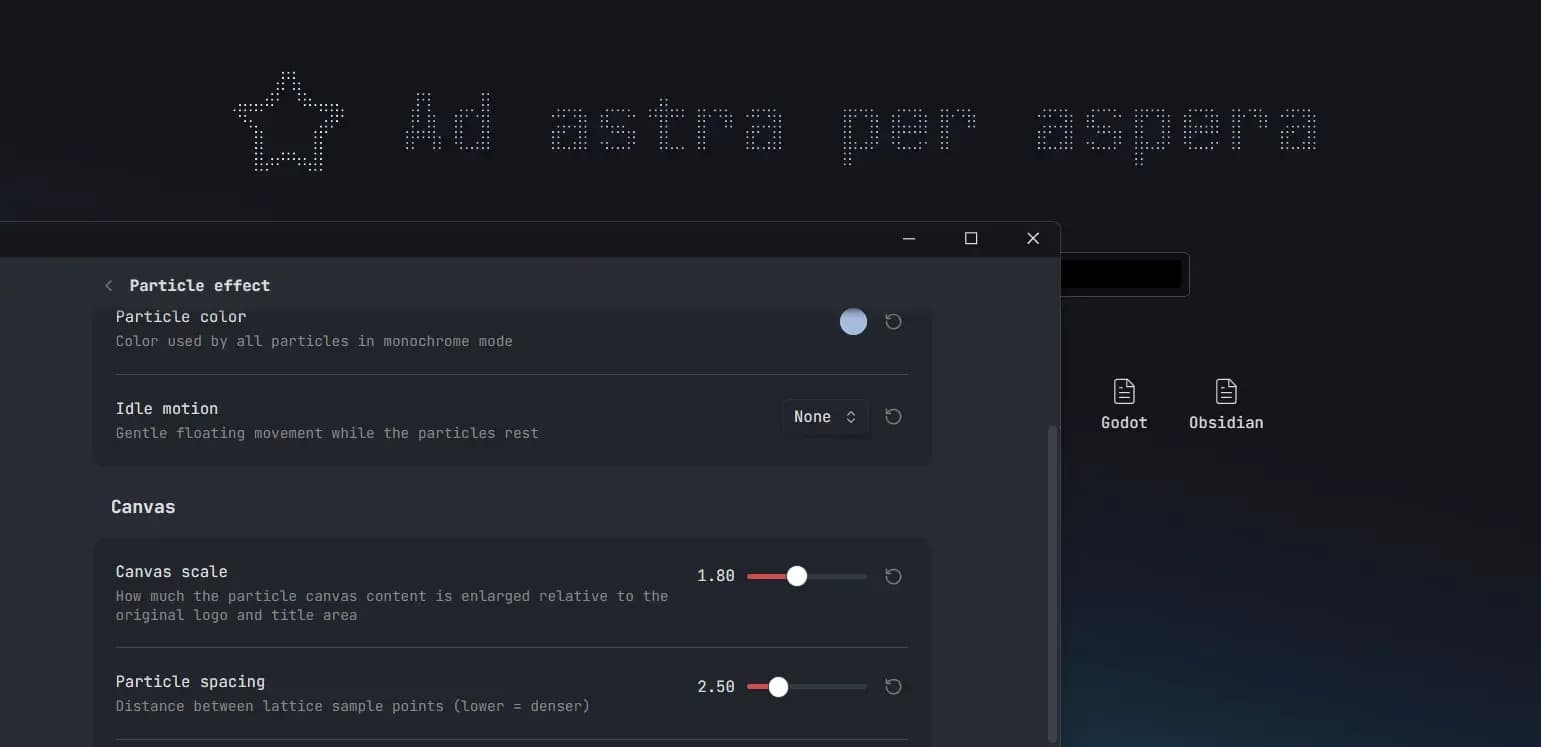
Task: Click the Particle effect page title
Action: 200,286
